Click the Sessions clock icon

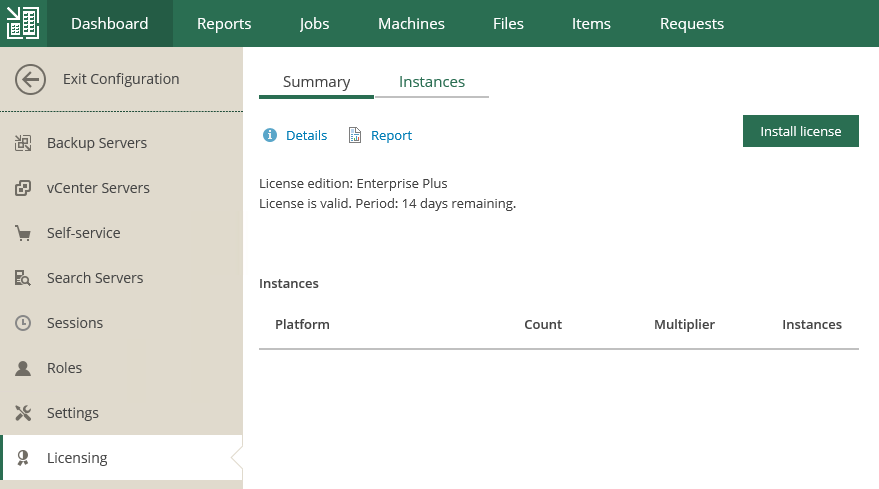pyautogui.click(x=23, y=323)
